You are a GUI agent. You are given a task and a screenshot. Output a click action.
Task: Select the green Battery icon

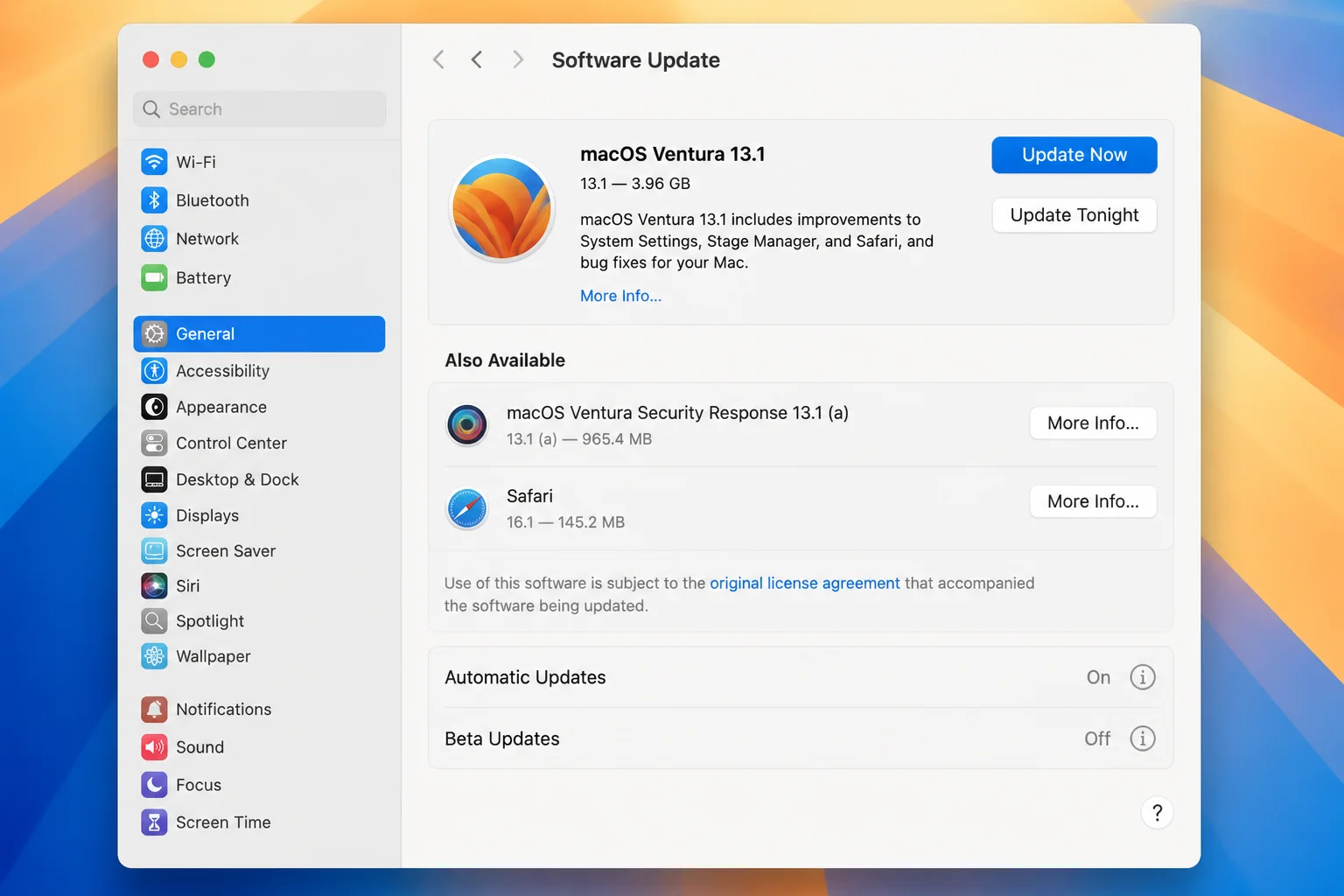[x=155, y=277]
